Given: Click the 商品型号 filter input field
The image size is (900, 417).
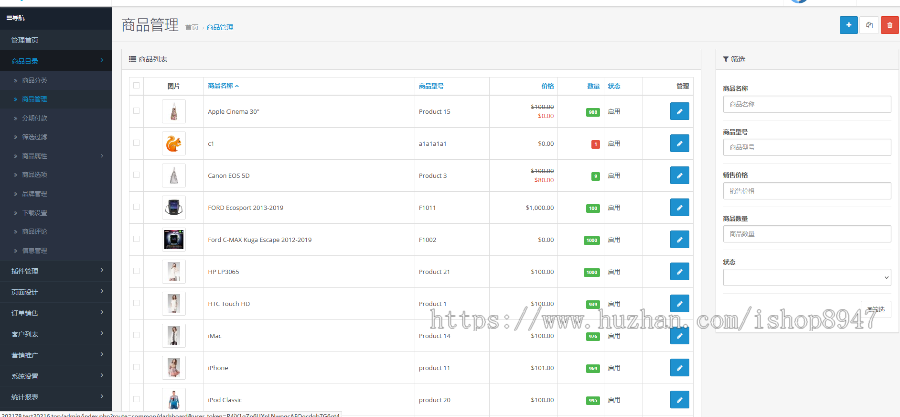Looking at the screenshot, I should [807, 147].
